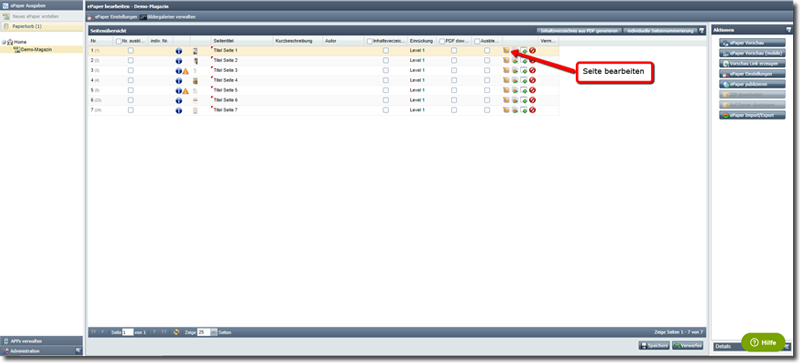Click the ePaper publizieren button
800x363 pixels.
click(753, 84)
